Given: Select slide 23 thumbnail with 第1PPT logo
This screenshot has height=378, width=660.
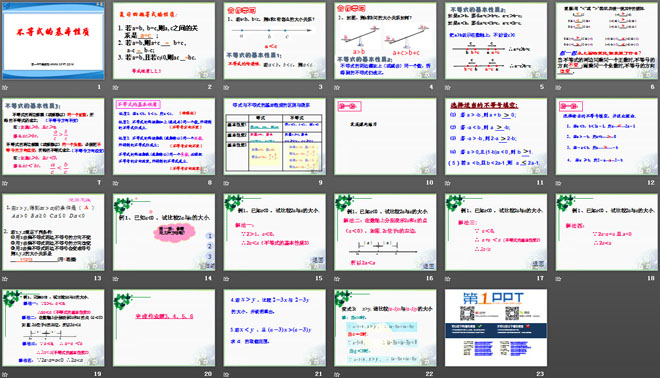Looking at the screenshot, I should (496, 327).
